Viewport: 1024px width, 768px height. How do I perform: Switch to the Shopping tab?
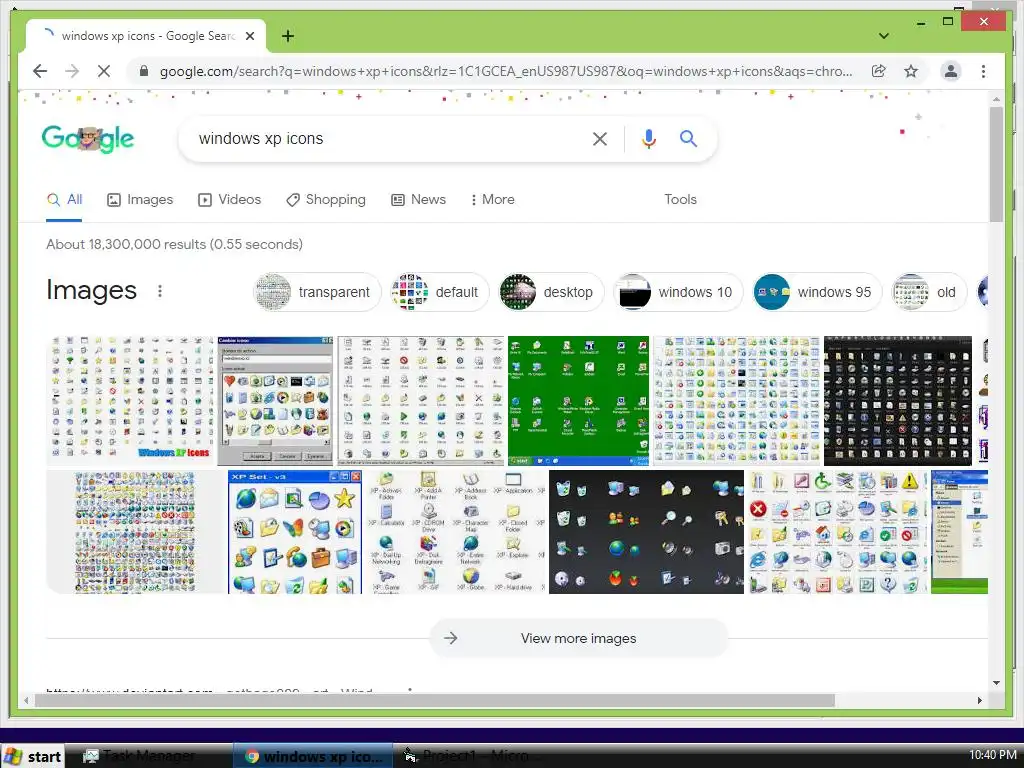[x=326, y=200]
